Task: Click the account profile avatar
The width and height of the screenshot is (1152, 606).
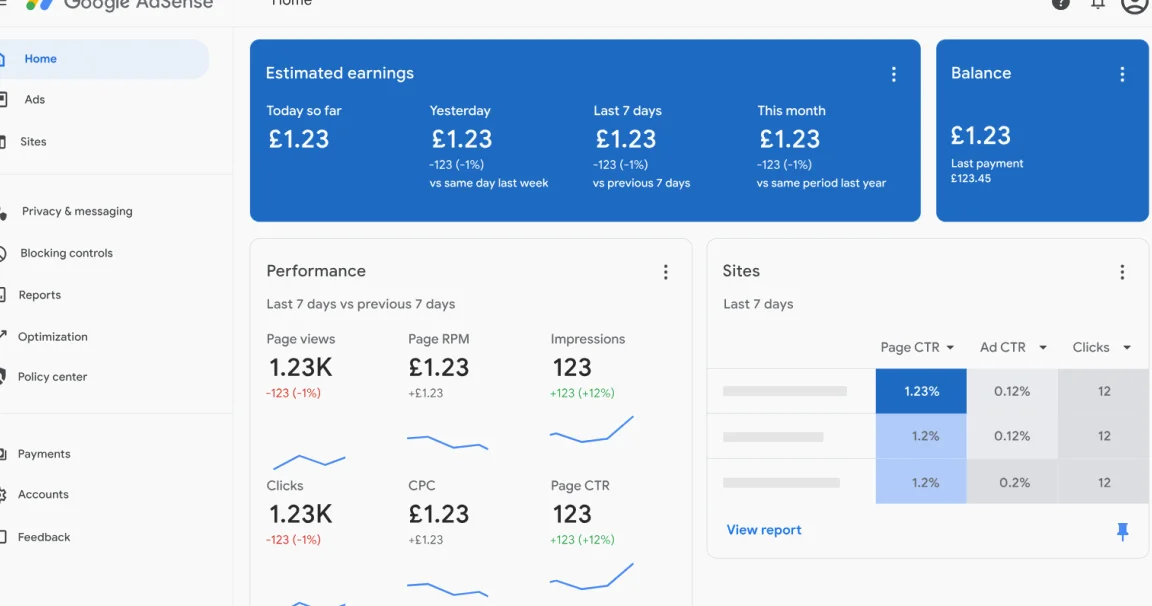Action: click(x=1133, y=5)
